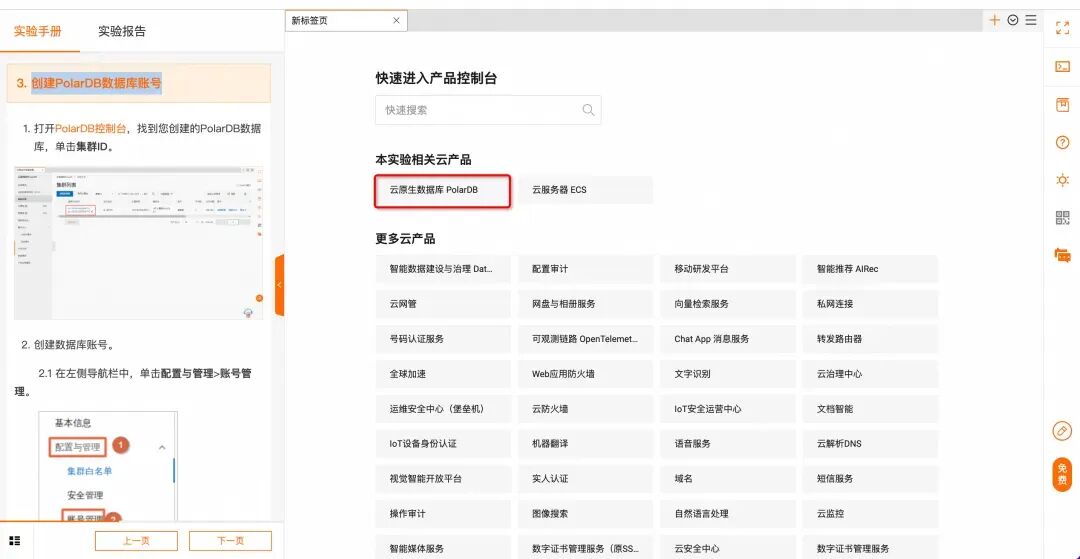Viewport: 1080px width, 559px height.
Task: Select the 新标签页 browser tab
Action: (346, 21)
